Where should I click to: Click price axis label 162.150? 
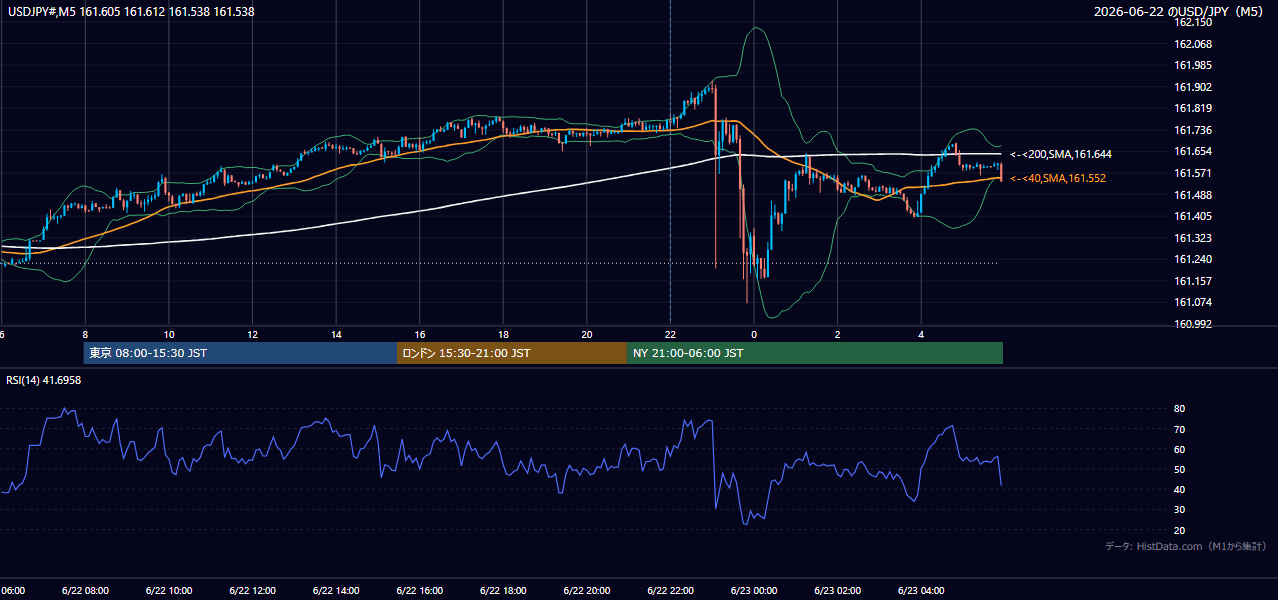click(x=1192, y=22)
